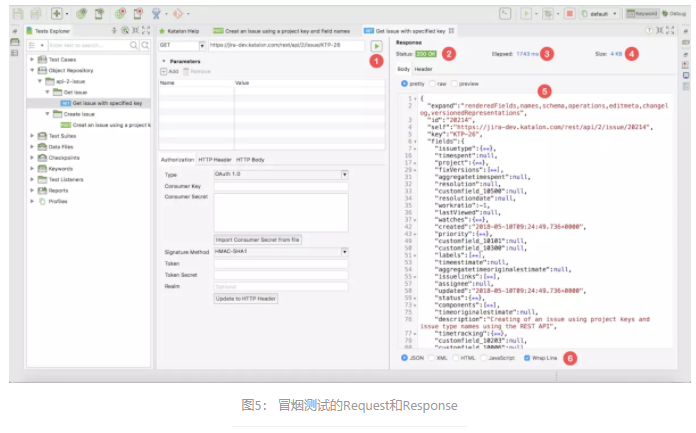Click the orange Git icon in toolbar
This screenshot has height=433, width=696.
(178, 14)
